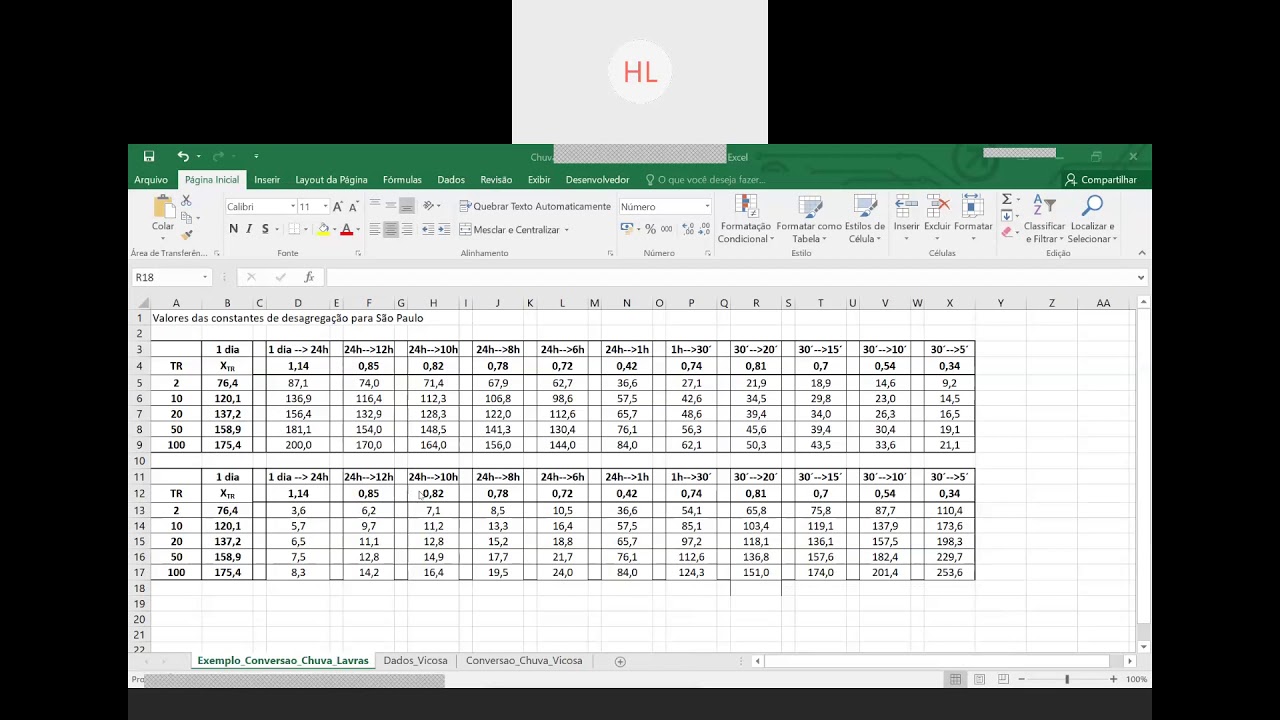The image size is (1280, 720).
Task: Switch to the Inserir ribbon tab
Action: click(x=267, y=180)
